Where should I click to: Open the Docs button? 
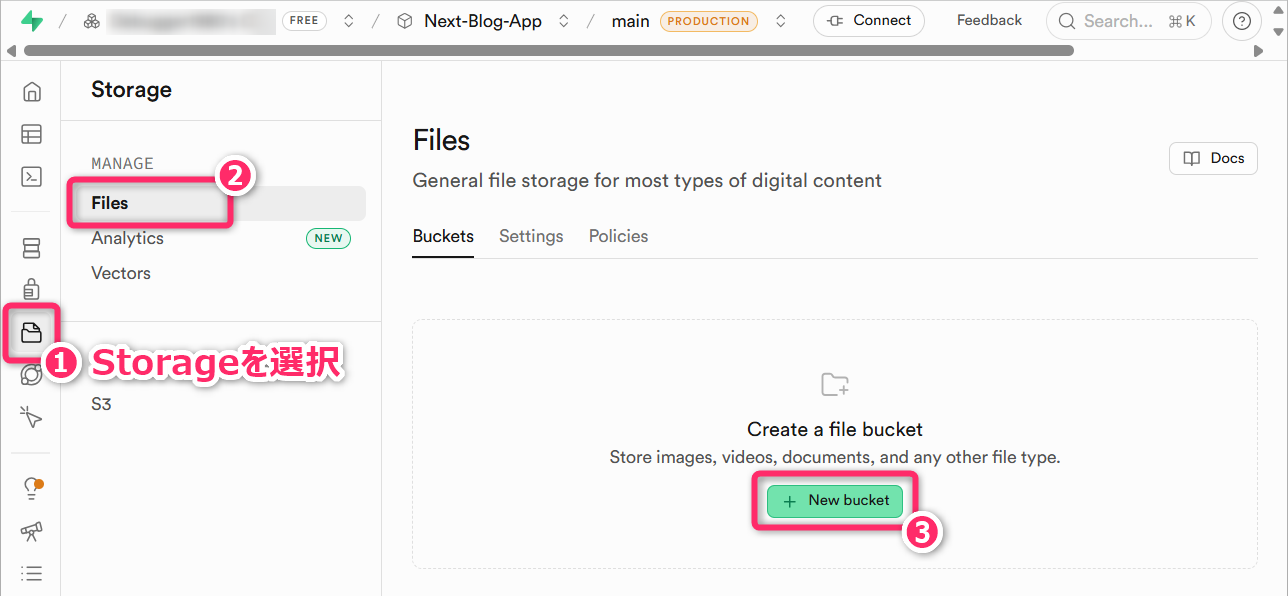point(1213,158)
